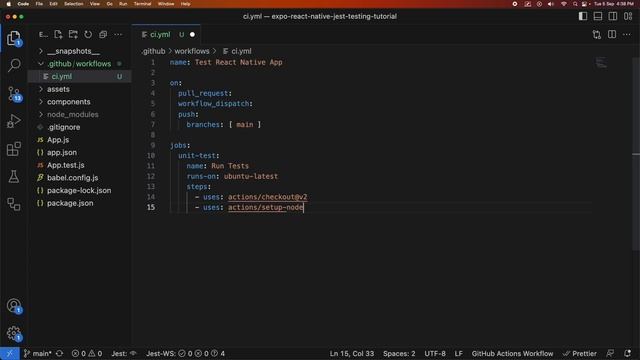
Task: Click UTF-8 encoding in status bar
Action: pos(435,353)
